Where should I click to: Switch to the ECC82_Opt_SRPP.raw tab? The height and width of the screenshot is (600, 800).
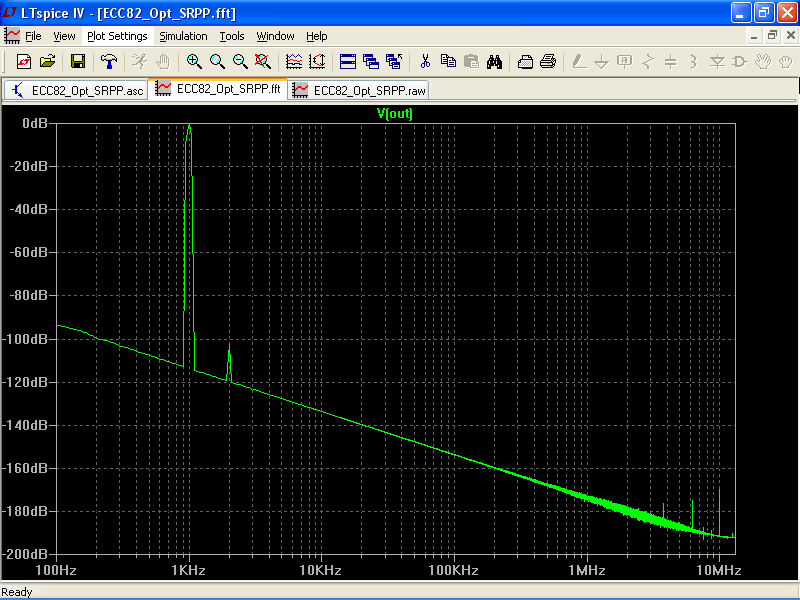[x=359, y=90]
